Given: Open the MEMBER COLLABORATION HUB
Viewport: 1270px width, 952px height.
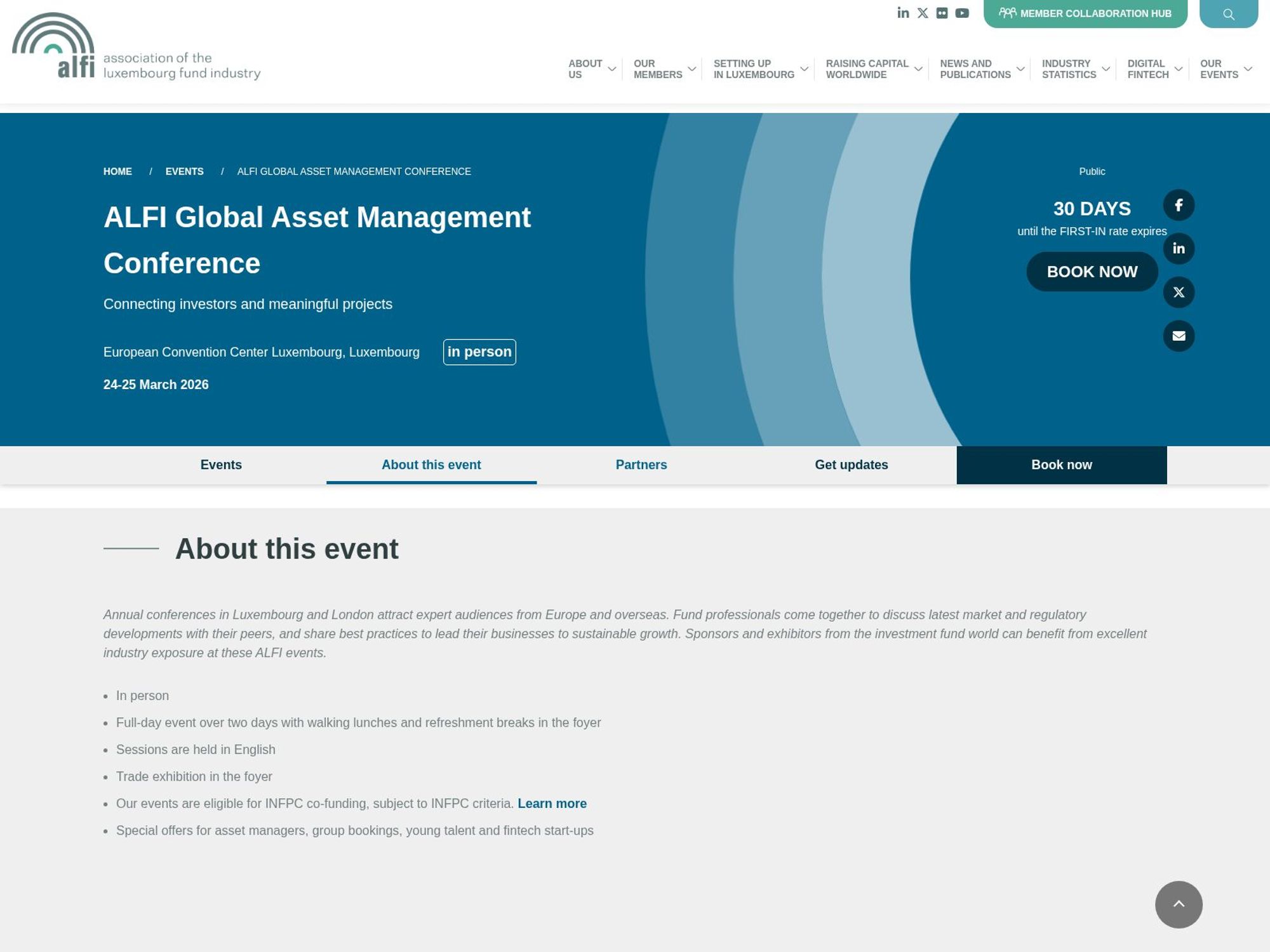Looking at the screenshot, I should [x=1085, y=12].
